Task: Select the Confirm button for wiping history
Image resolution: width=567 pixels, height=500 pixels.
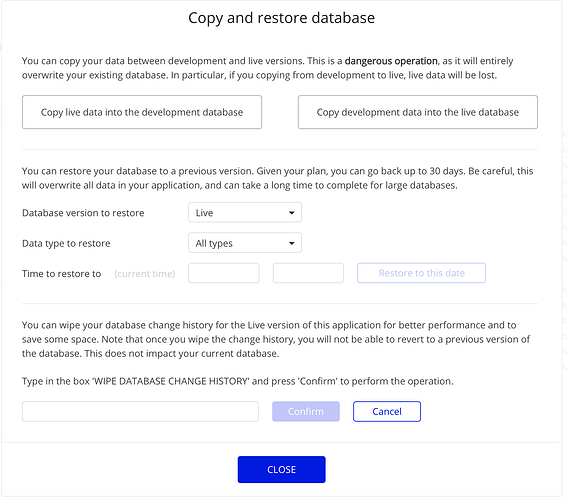Action: point(306,411)
